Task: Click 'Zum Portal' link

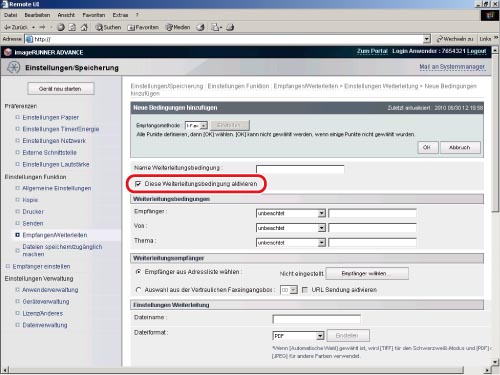Action: 372,51
